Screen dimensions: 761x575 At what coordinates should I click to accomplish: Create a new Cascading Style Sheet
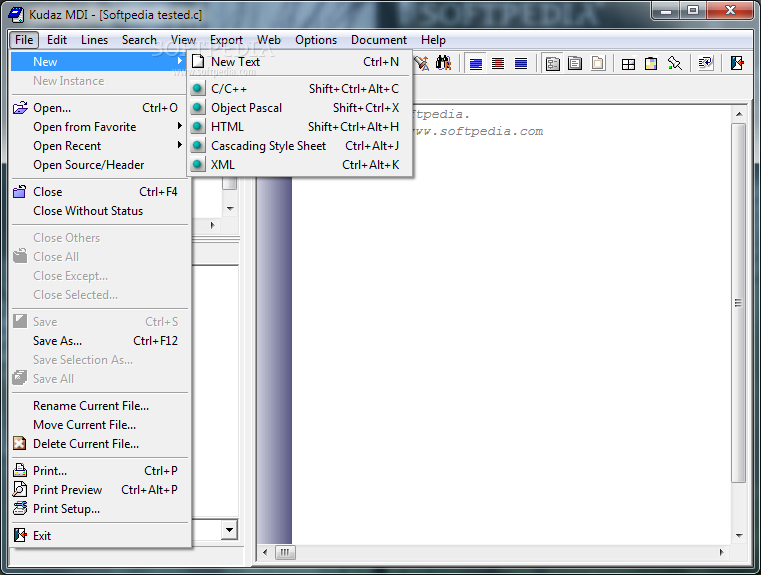click(300, 146)
